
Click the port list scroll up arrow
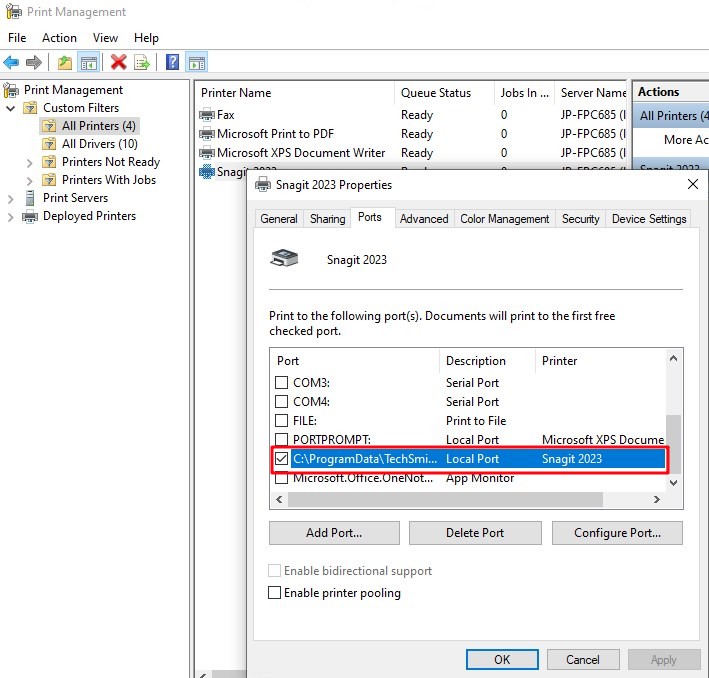(x=673, y=359)
